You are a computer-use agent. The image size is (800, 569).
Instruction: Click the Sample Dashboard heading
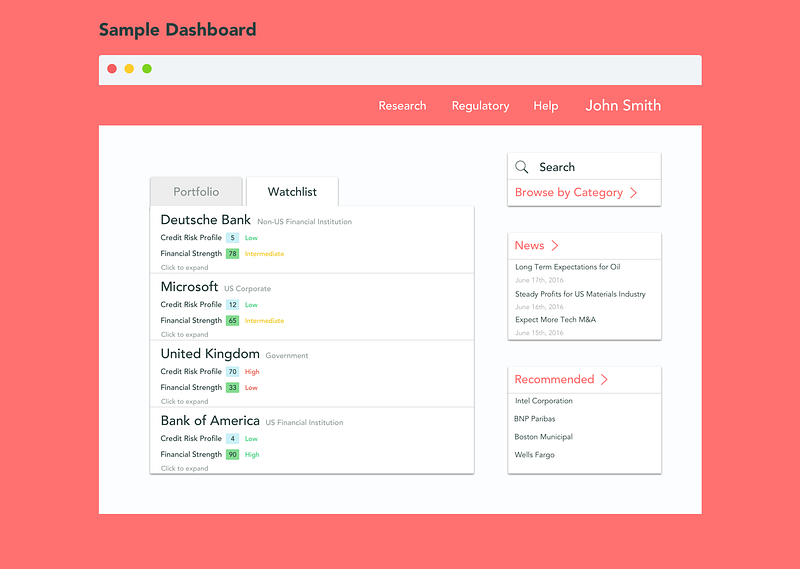[178, 30]
